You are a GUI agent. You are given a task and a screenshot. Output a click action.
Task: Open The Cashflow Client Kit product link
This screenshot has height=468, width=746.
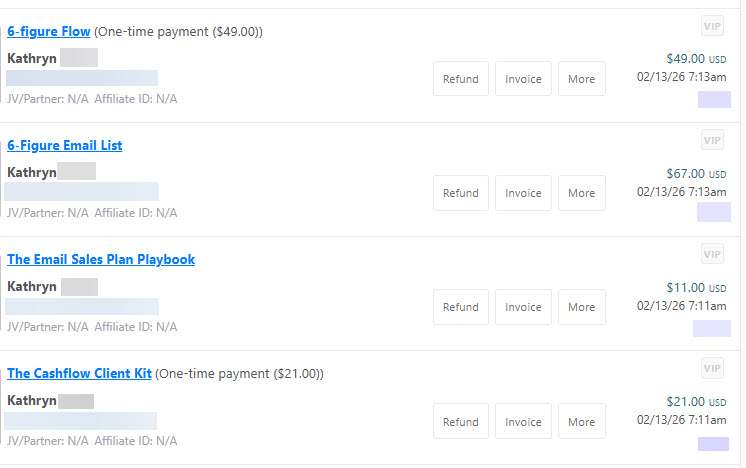click(x=79, y=373)
